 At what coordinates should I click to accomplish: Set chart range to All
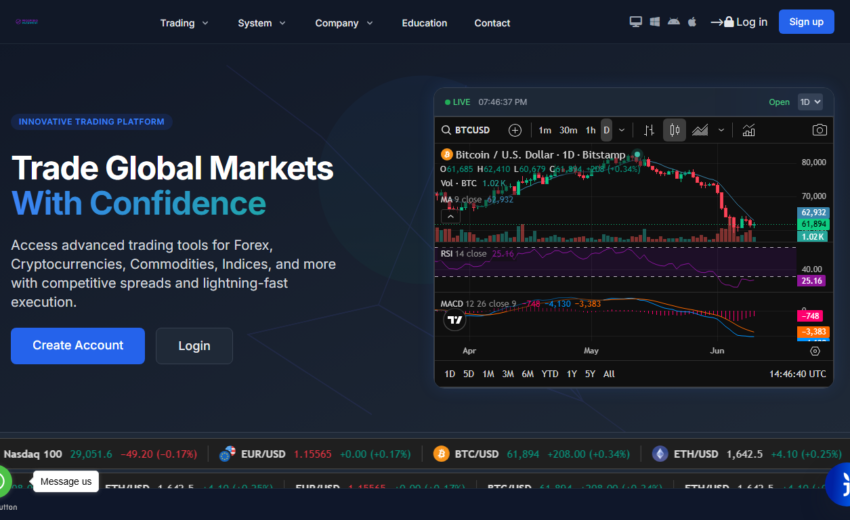tap(609, 374)
